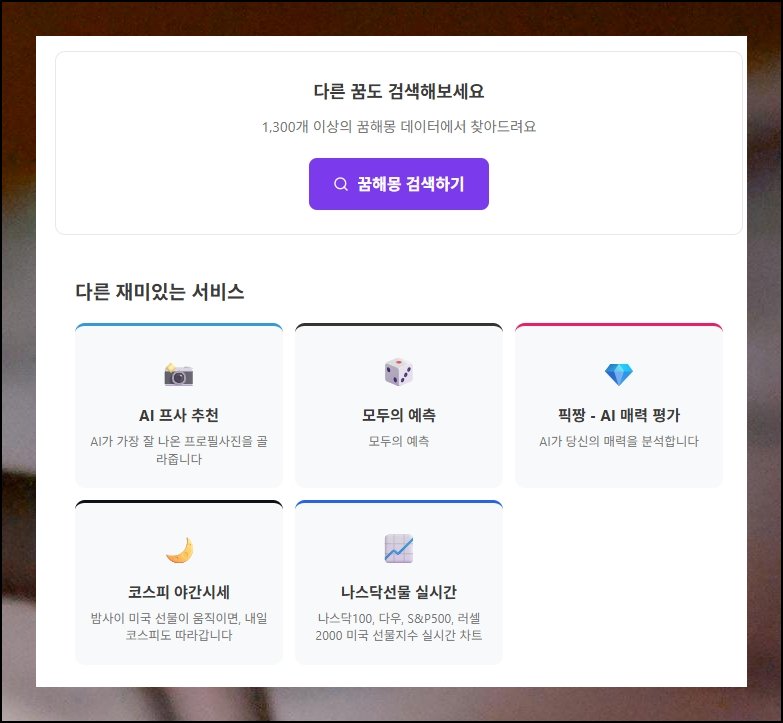Click the magnifier icon in search button
This screenshot has width=783, height=723.
click(x=341, y=184)
